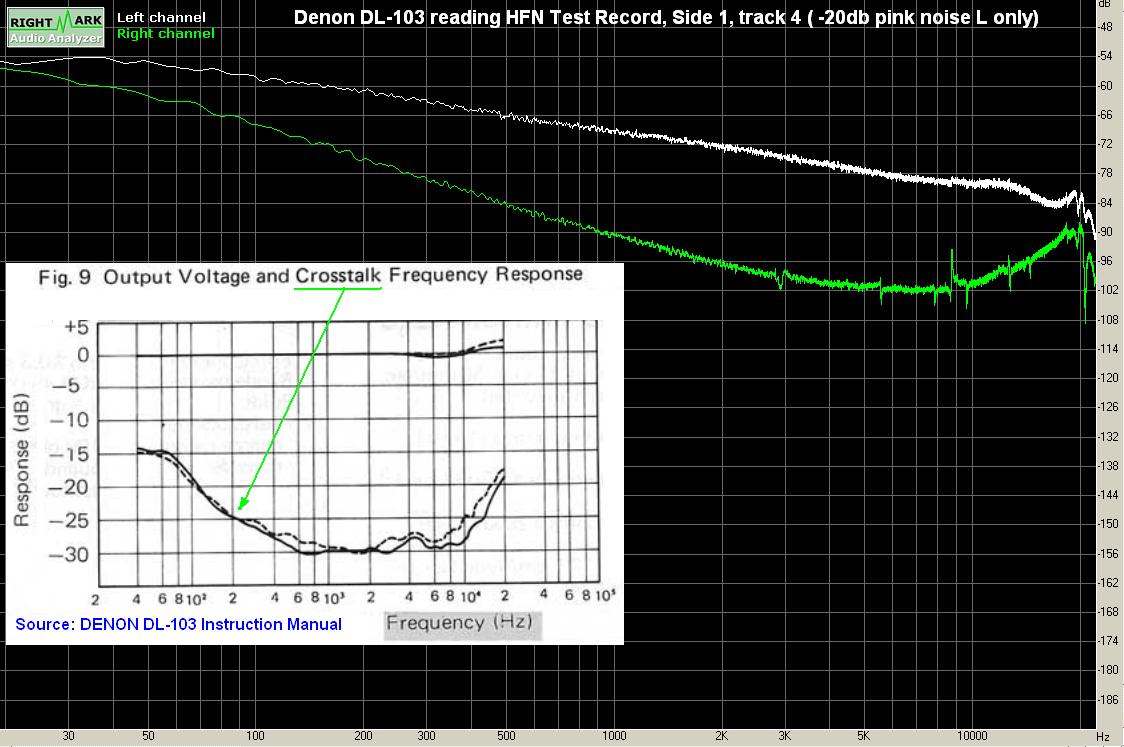This screenshot has width=1124, height=747.
Task: Click the -30 label on the inset chart
Action: coord(69,554)
